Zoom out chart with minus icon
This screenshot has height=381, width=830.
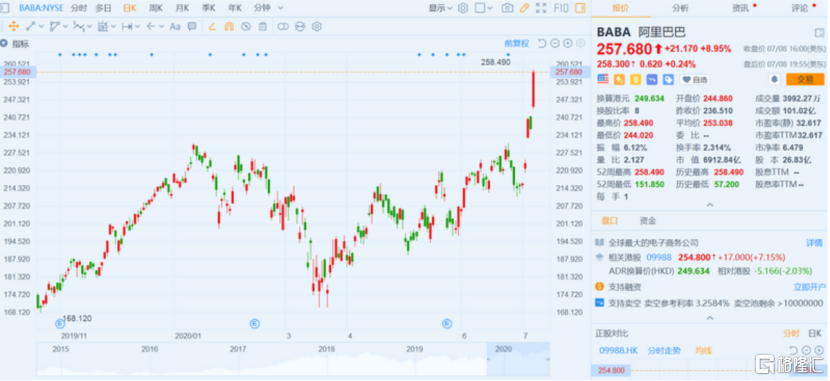pyautogui.click(x=555, y=43)
